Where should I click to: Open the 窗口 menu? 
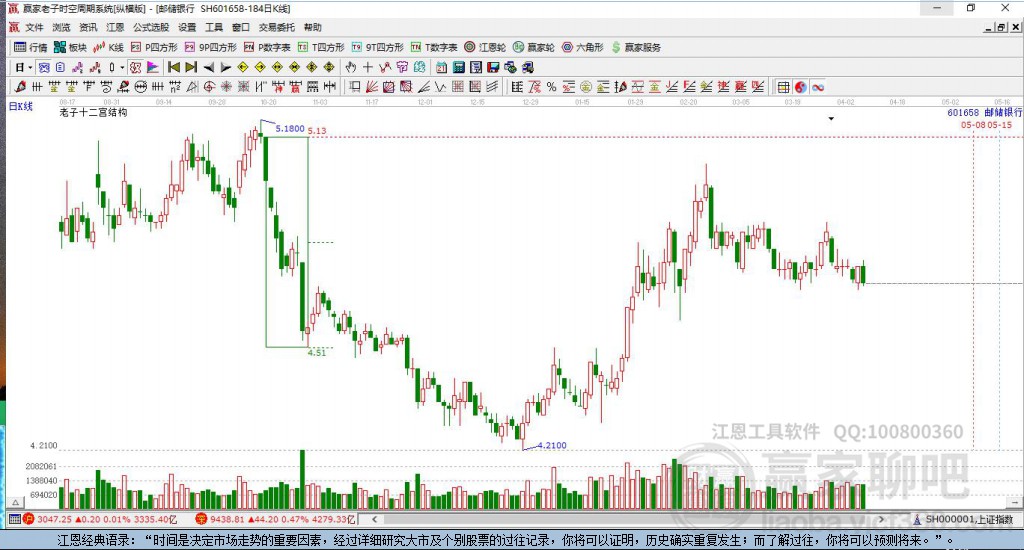click(241, 27)
